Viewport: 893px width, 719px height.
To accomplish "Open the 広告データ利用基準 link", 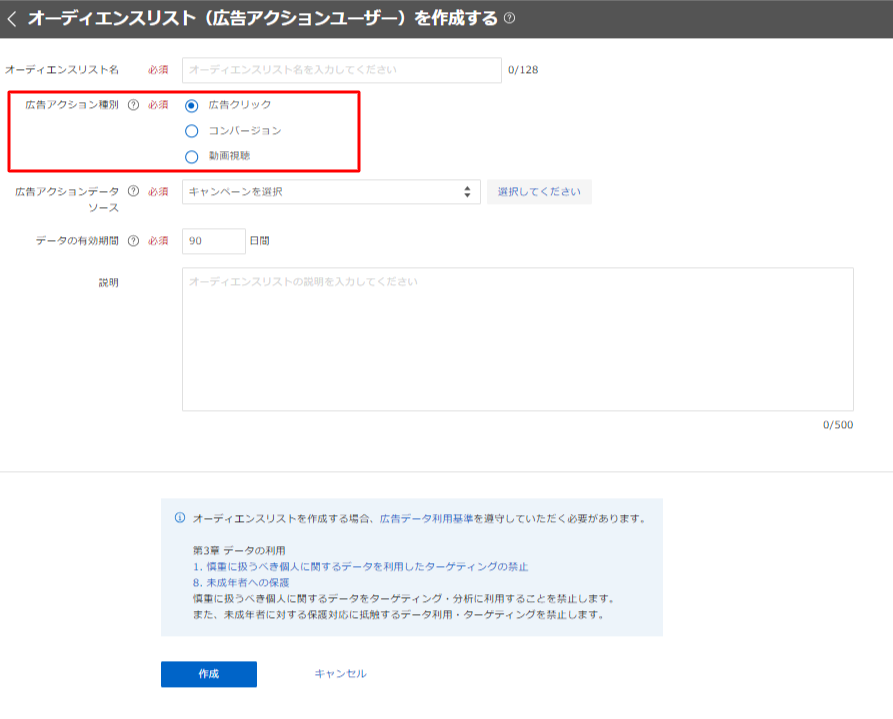I will click(x=426, y=518).
